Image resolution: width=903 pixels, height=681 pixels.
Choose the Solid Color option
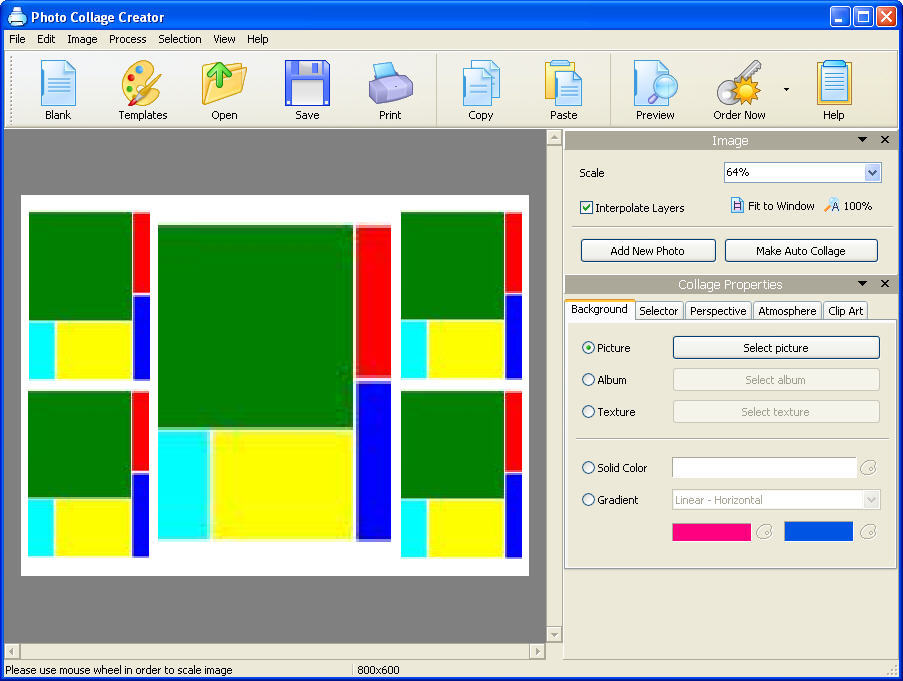pos(589,467)
